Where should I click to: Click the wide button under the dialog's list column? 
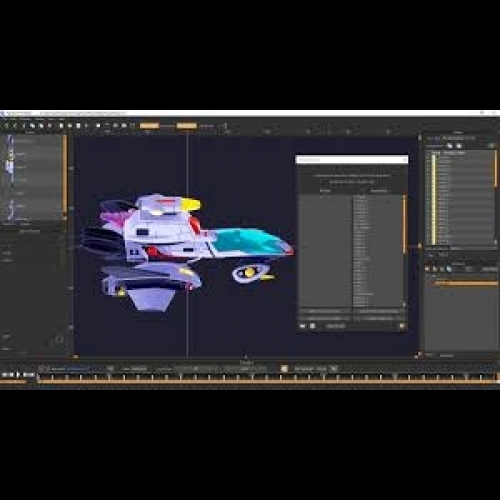[379, 311]
